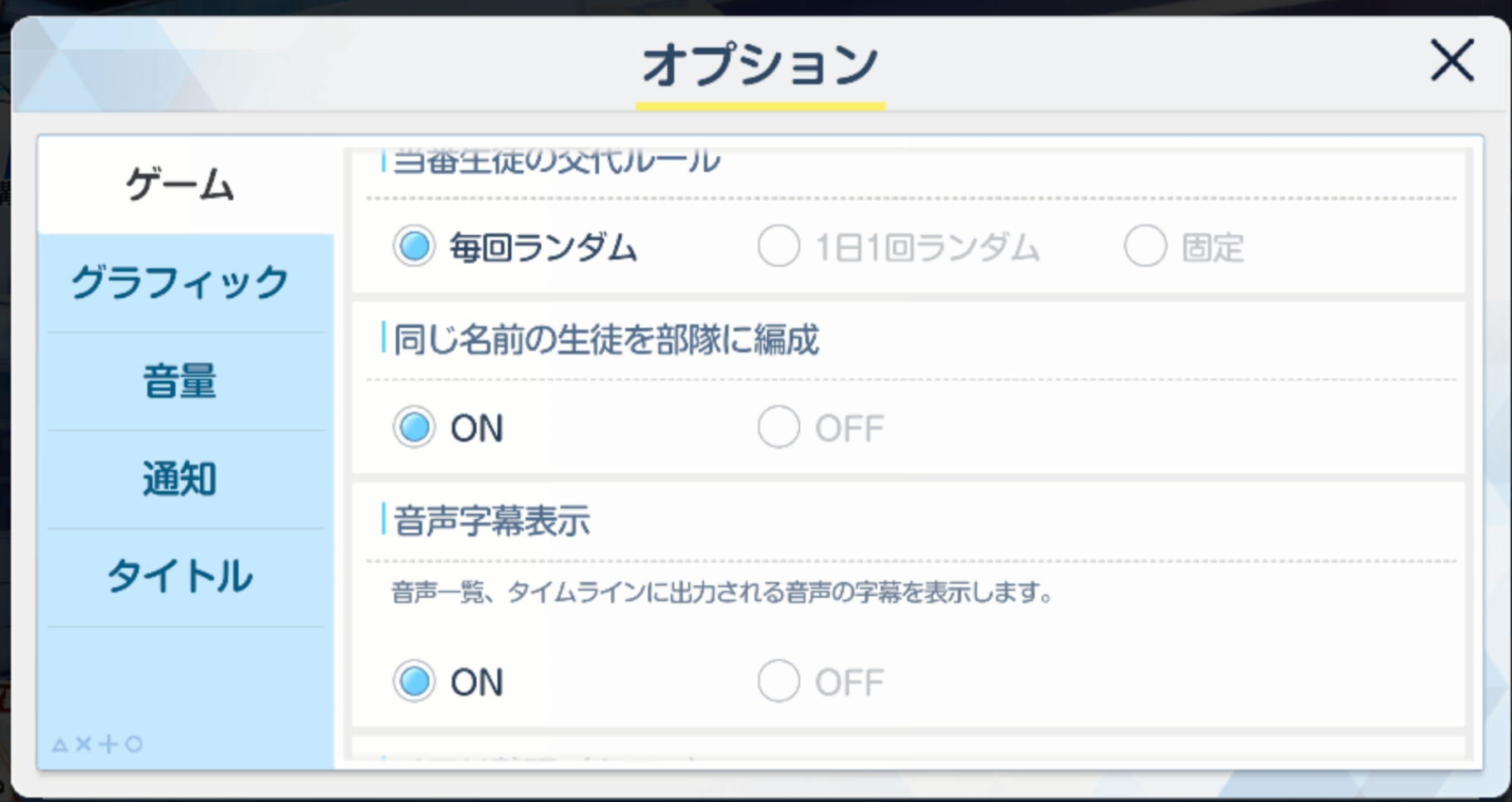
Task: Set 同じ名前の生徒を部隊に編成 to OFF
Action: [778, 428]
